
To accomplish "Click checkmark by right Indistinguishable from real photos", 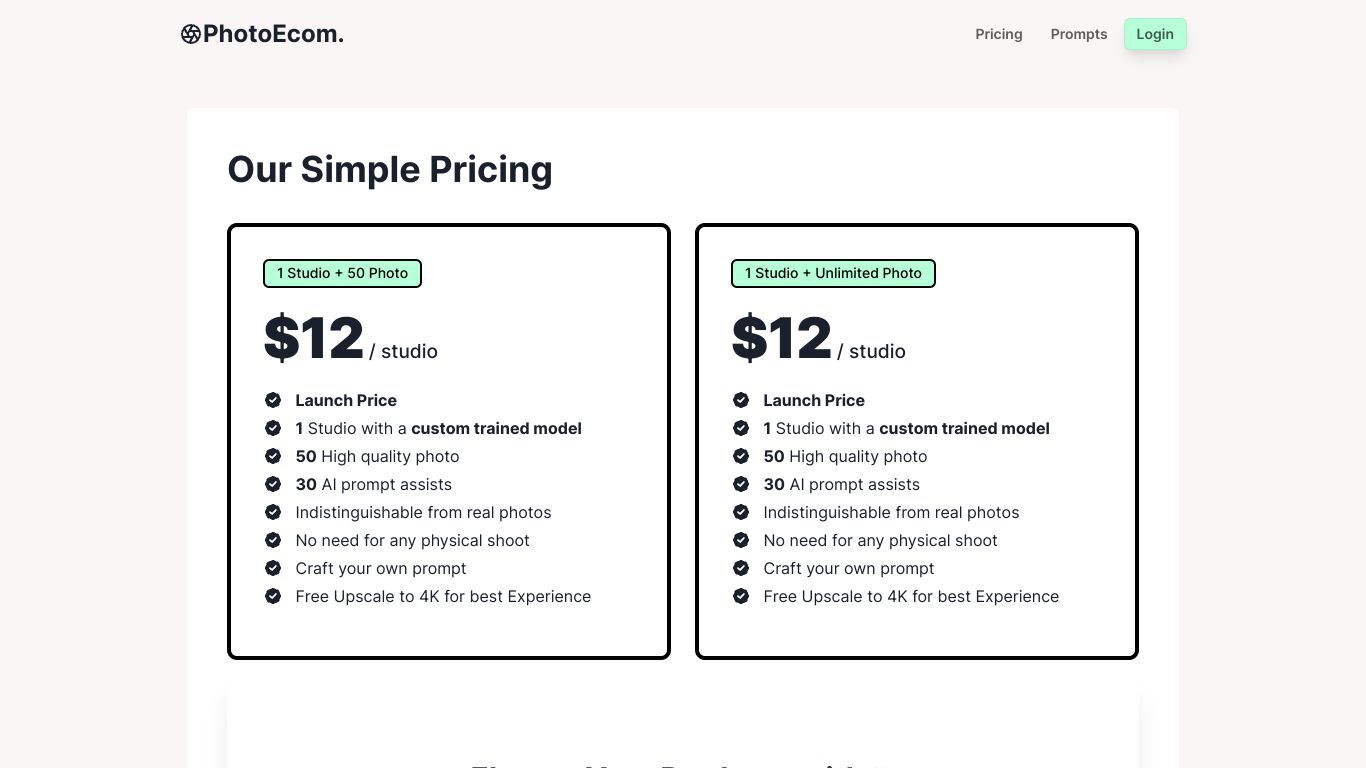I will 741,512.
